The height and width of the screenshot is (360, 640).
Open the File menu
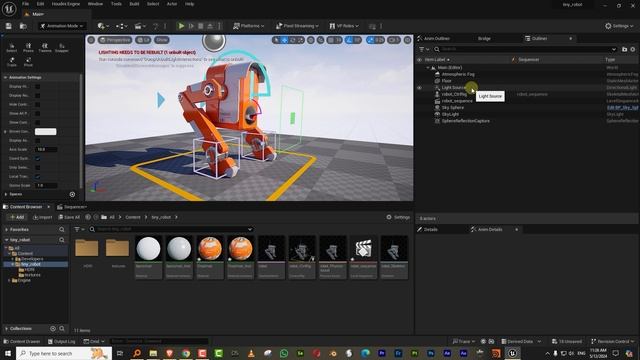25,4
